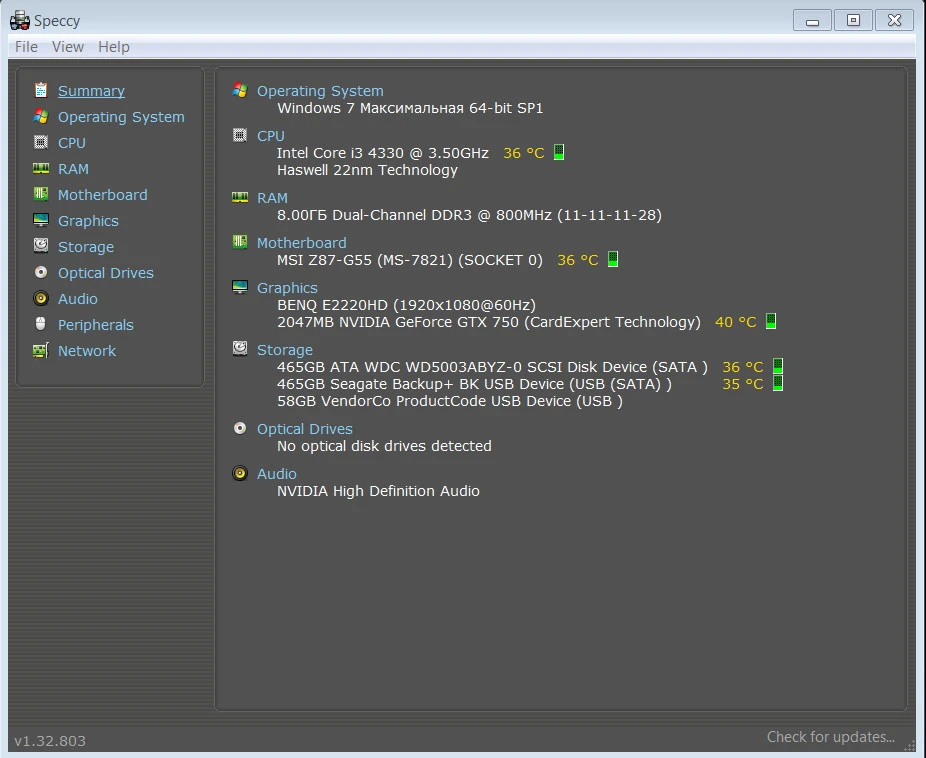Click the Motherboard icon in main panel
Image resolution: width=926 pixels, height=758 pixels.
tap(240, 242)
